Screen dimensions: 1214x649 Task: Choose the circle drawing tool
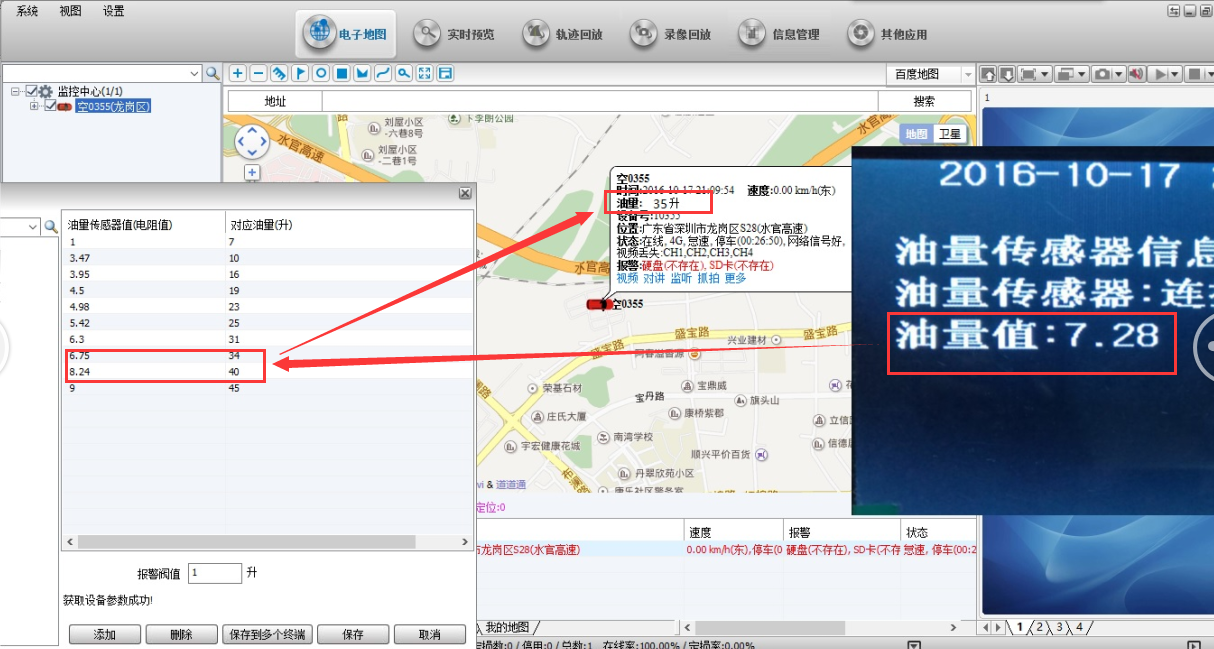click(x=321, y=73)
